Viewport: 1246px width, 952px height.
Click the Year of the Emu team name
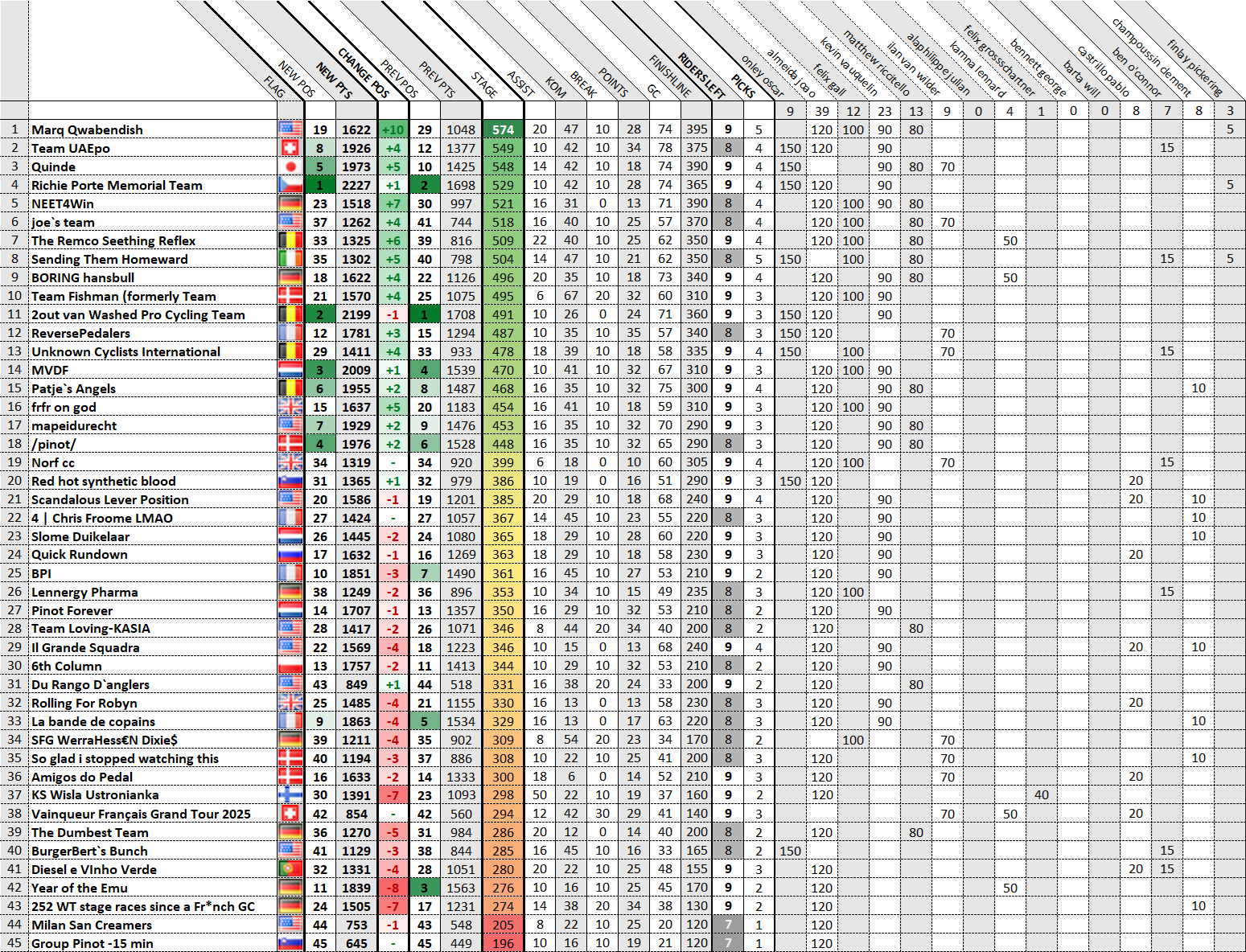click(80, 888)
